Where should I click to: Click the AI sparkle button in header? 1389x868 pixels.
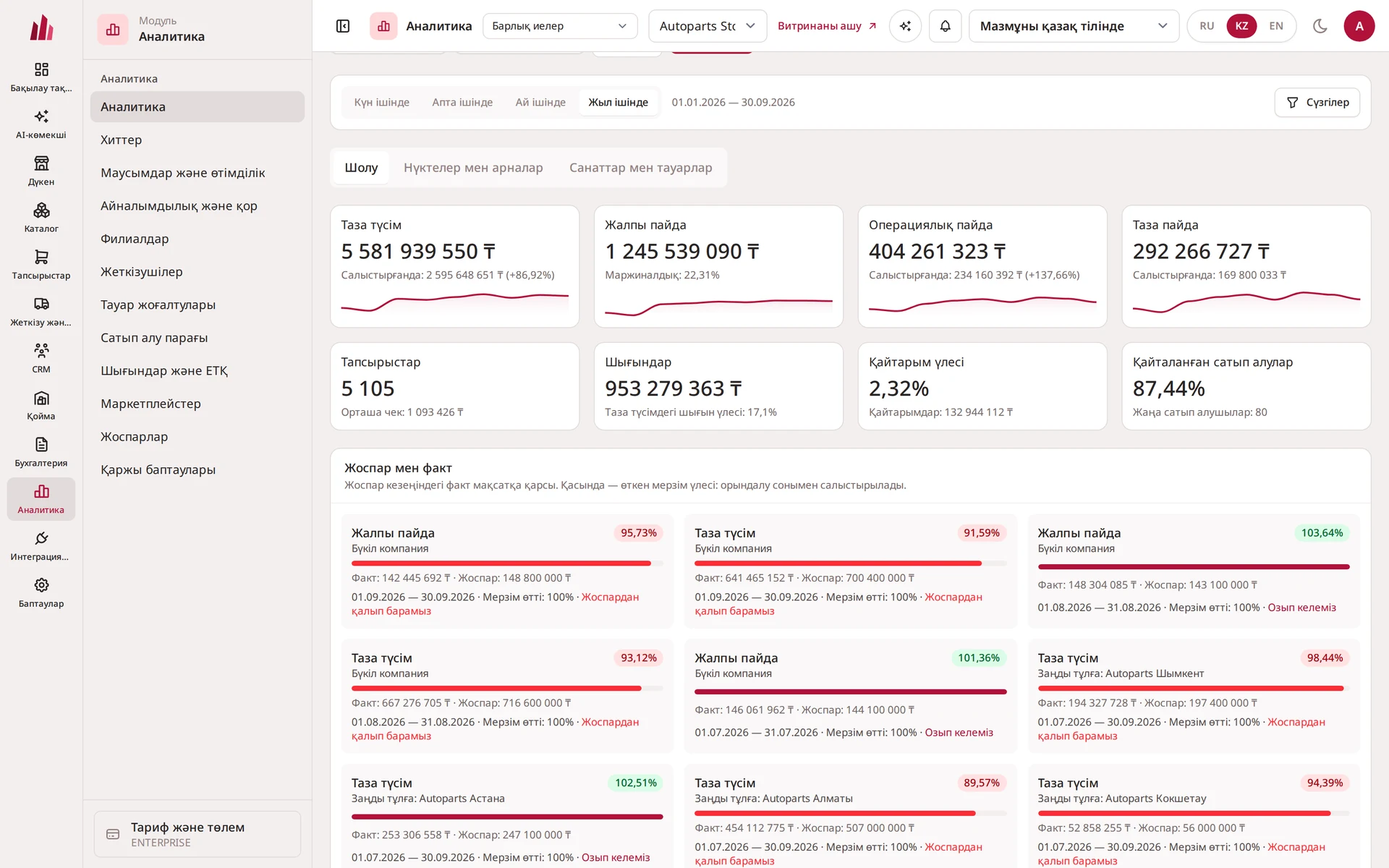tap(905, 26)
